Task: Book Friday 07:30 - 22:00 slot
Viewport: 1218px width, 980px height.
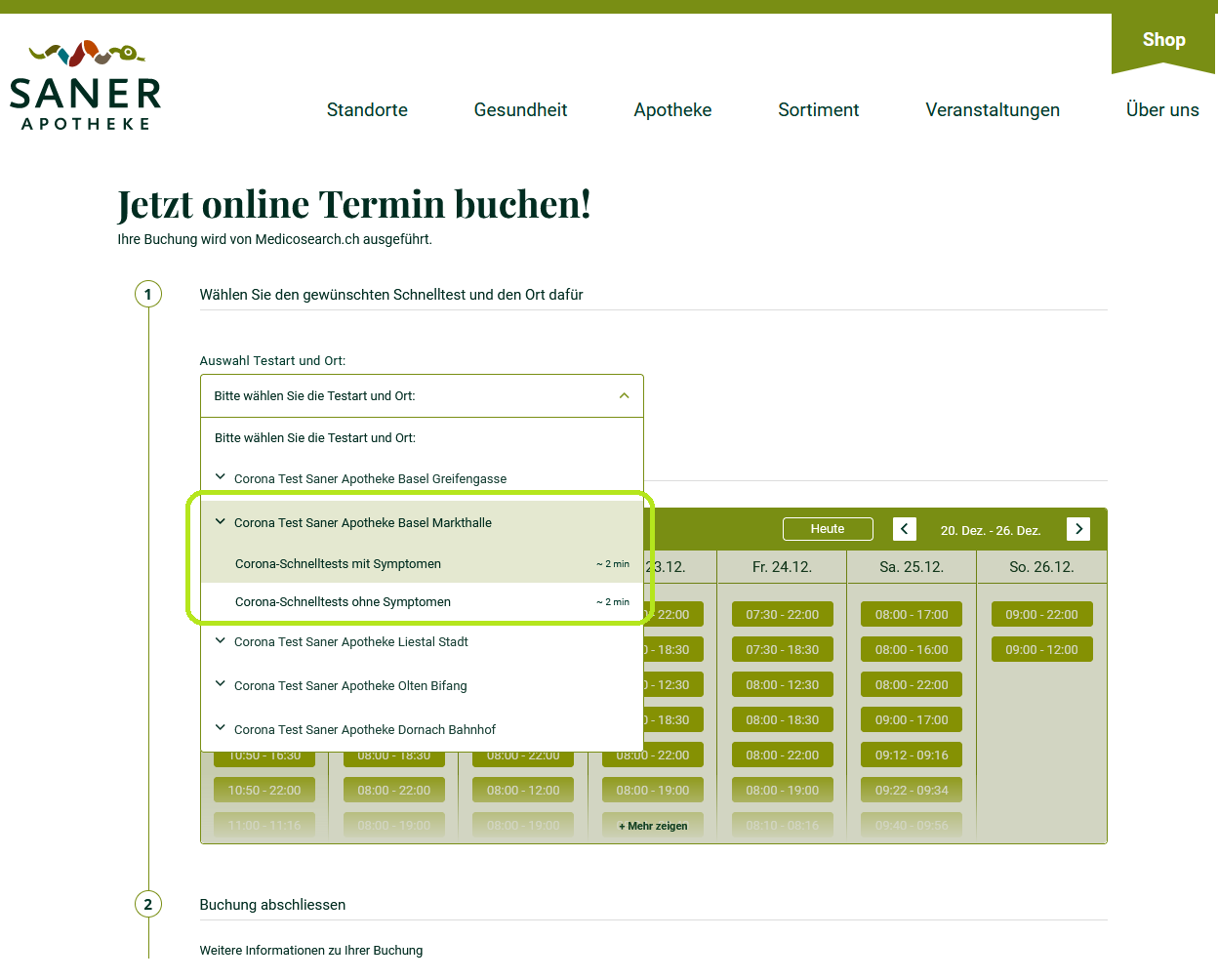Action: pos(783,615)
